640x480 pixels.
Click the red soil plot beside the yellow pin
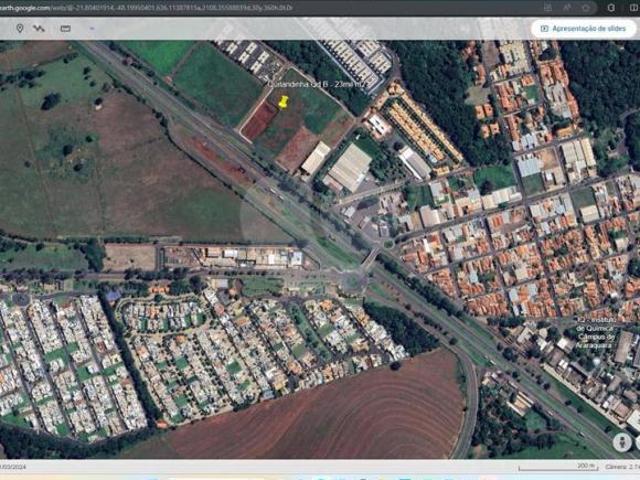[x=259, y=122]
